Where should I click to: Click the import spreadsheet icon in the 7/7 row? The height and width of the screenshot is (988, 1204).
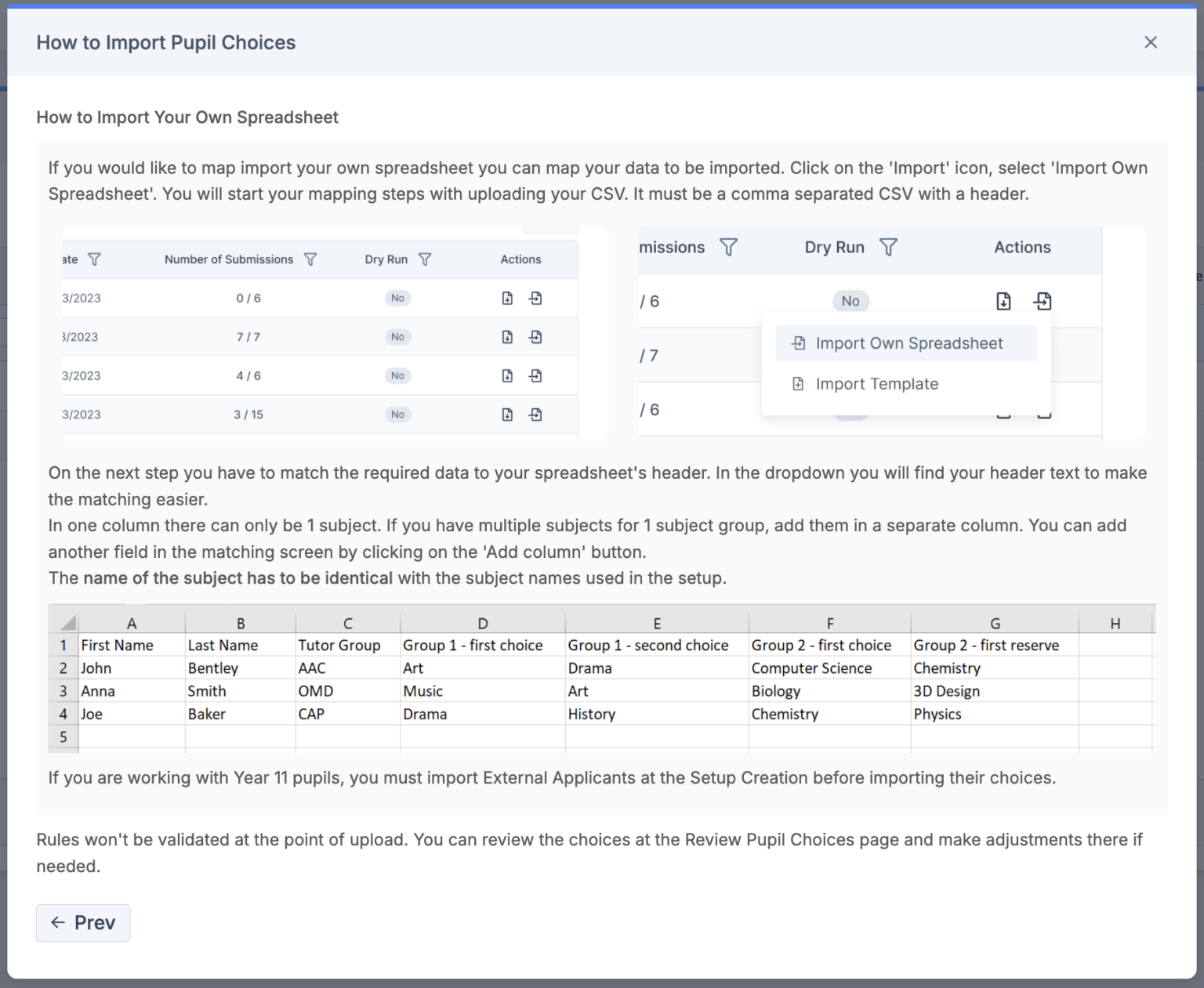tap(536, 337)
